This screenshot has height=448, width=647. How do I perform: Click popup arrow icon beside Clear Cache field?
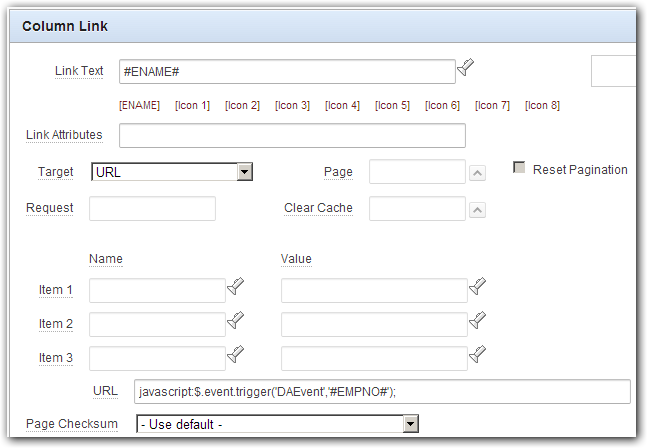coord(477,210)
